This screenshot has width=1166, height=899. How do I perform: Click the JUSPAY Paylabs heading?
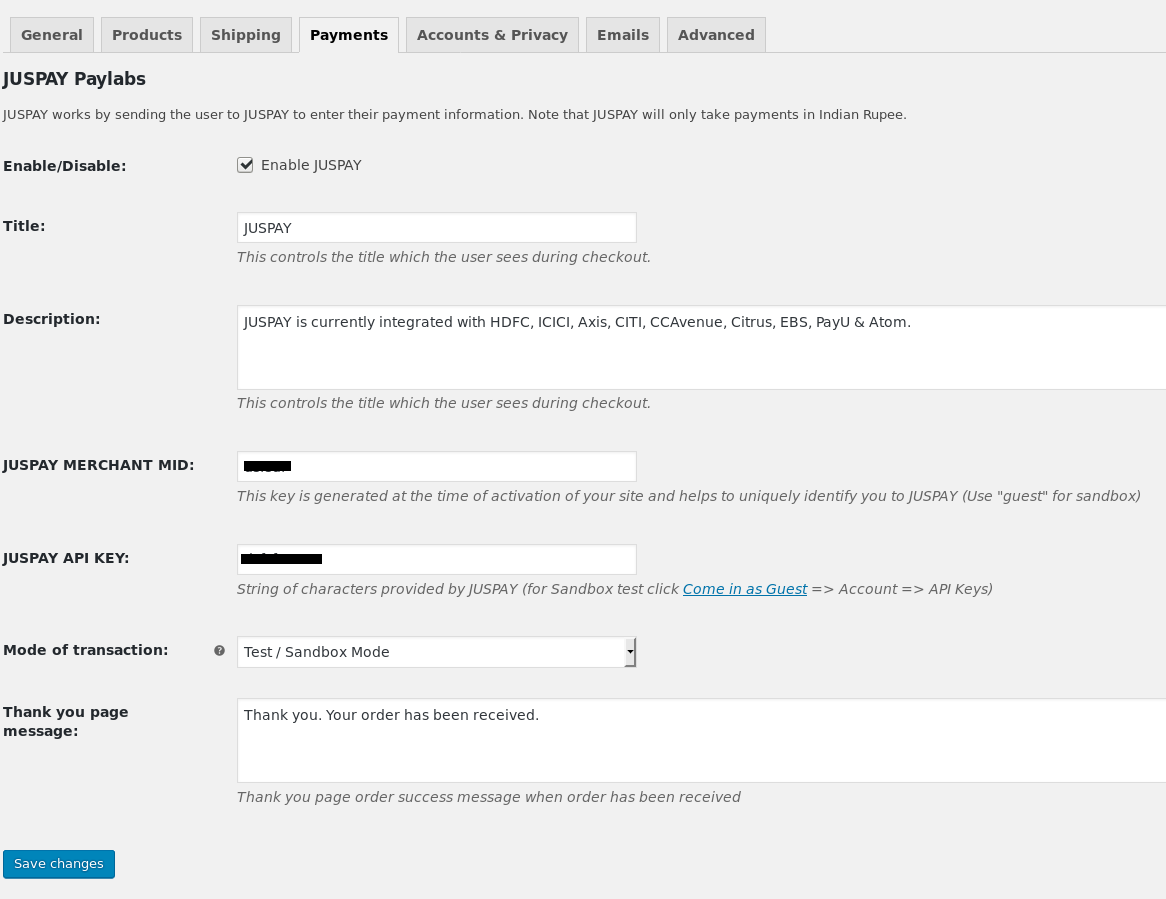[74, 79]
